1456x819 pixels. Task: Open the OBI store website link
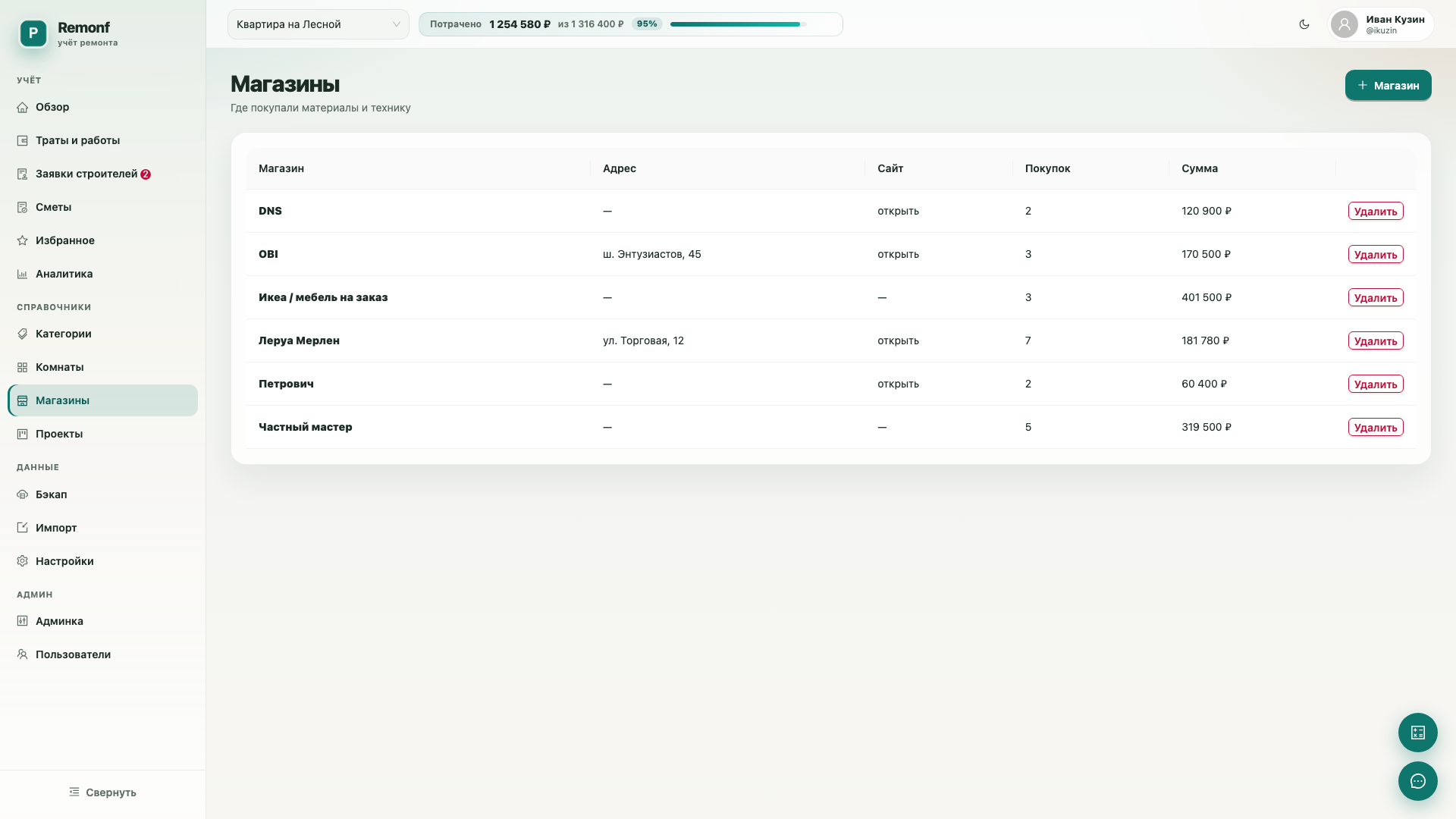click(x=898, y=254)
